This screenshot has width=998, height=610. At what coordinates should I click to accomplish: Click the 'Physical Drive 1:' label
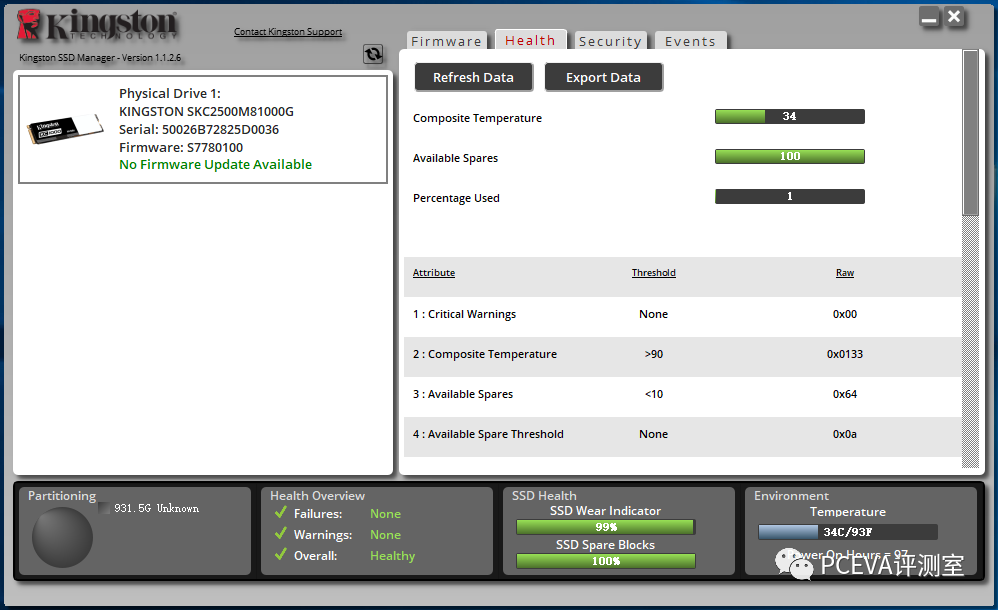pyautogui.click(x=170, y=94)
